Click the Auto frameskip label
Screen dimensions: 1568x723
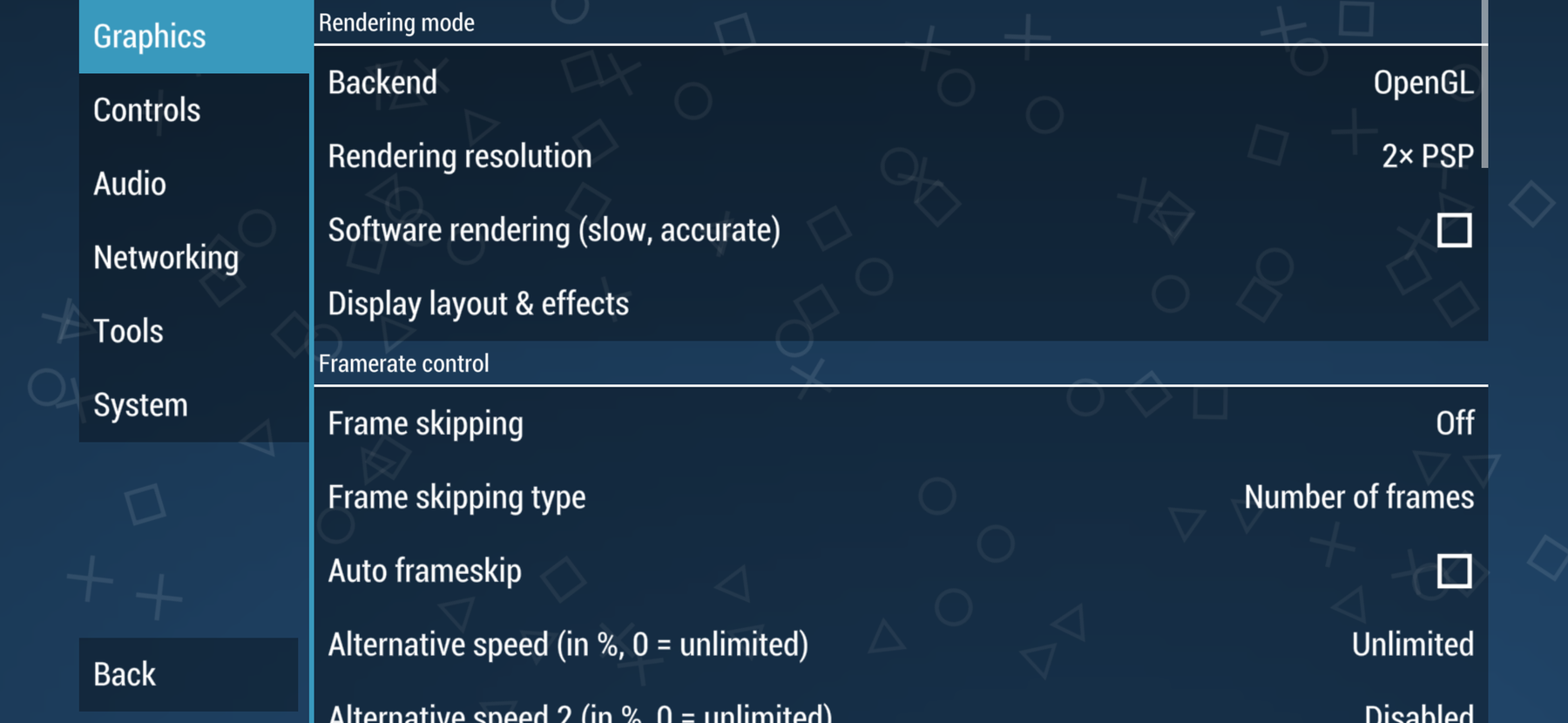click(424, 571)
